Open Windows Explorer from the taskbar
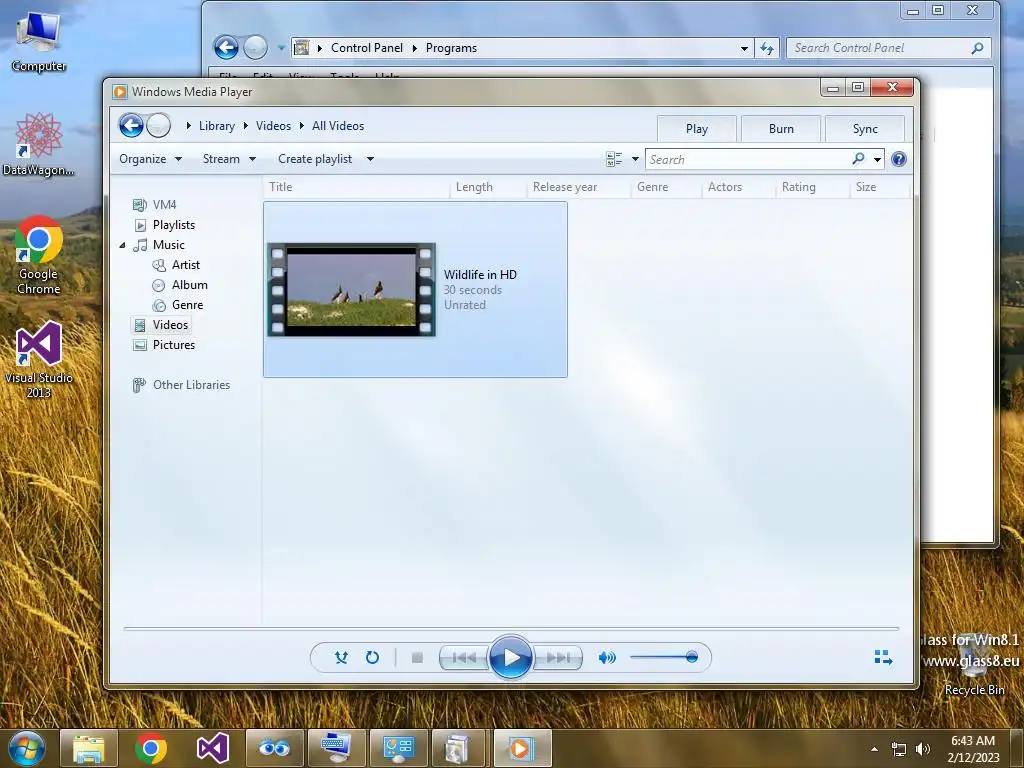The image size is (1024, 768). click(x=89, y=748)
